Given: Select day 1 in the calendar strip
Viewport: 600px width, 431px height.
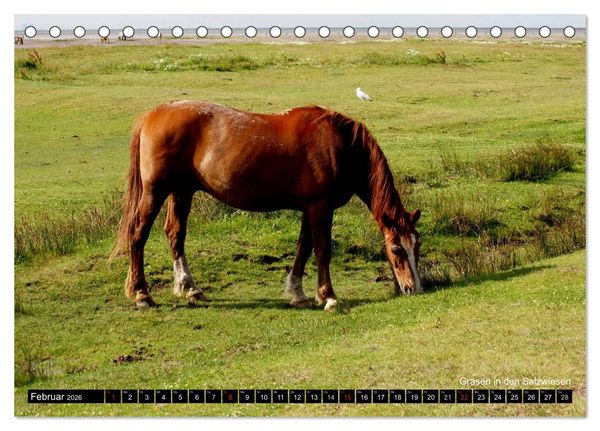Looking at the screenshot, I should [x=113, y=397].
